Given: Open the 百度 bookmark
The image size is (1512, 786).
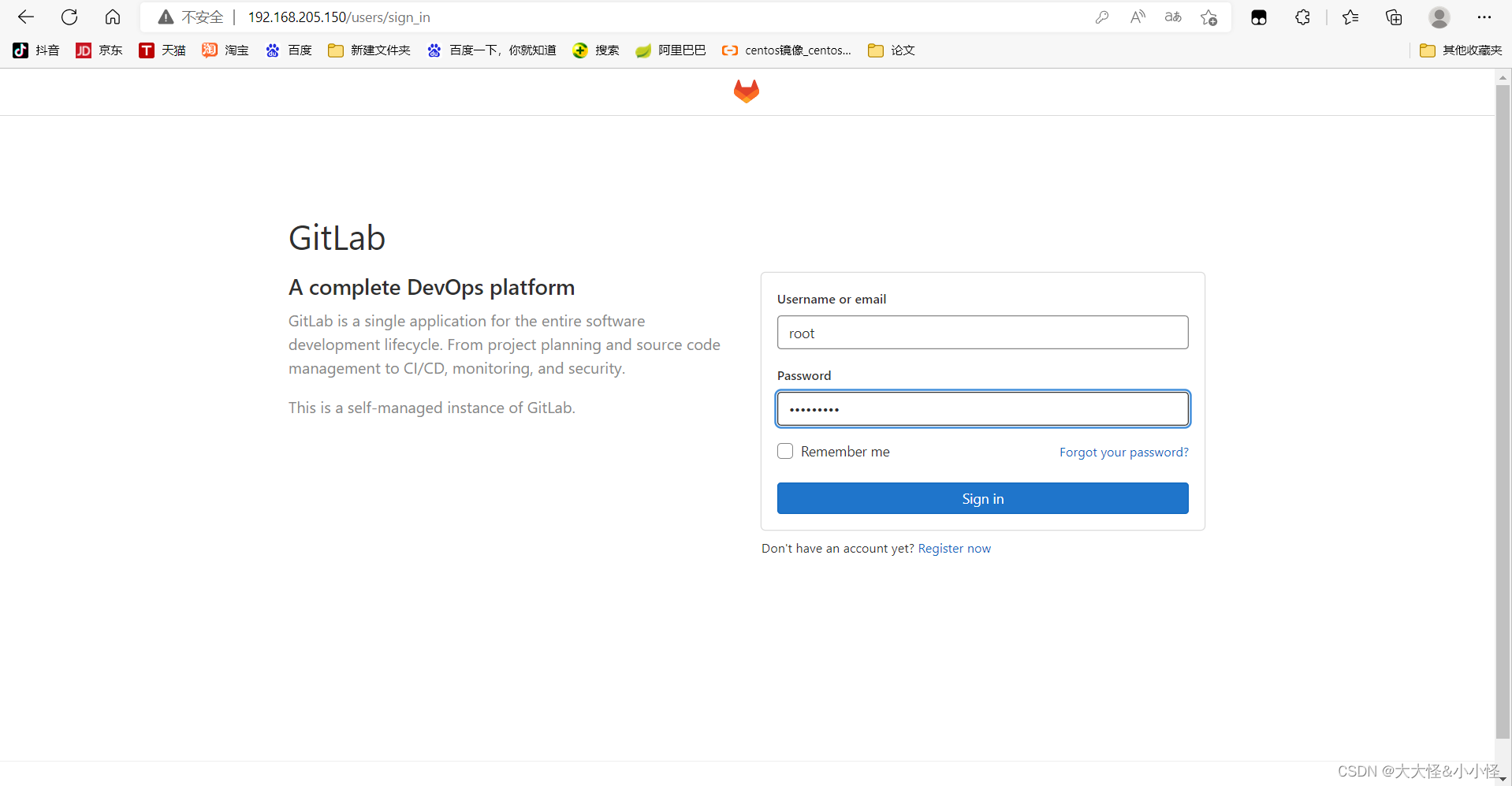Looking at the screenshot, I should pyautogui.click(x=289, y=50).
